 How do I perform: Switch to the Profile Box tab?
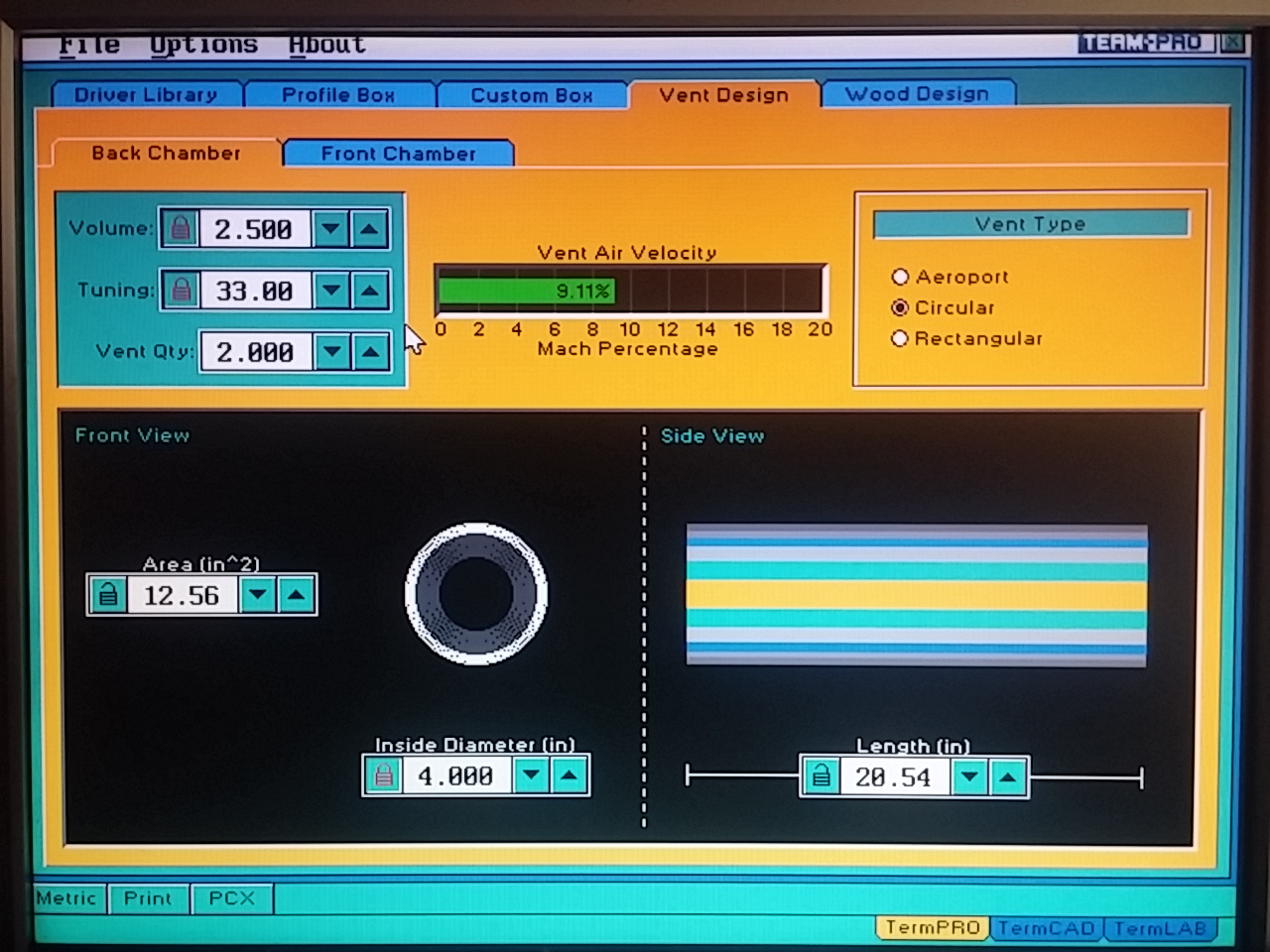point(338,94)
